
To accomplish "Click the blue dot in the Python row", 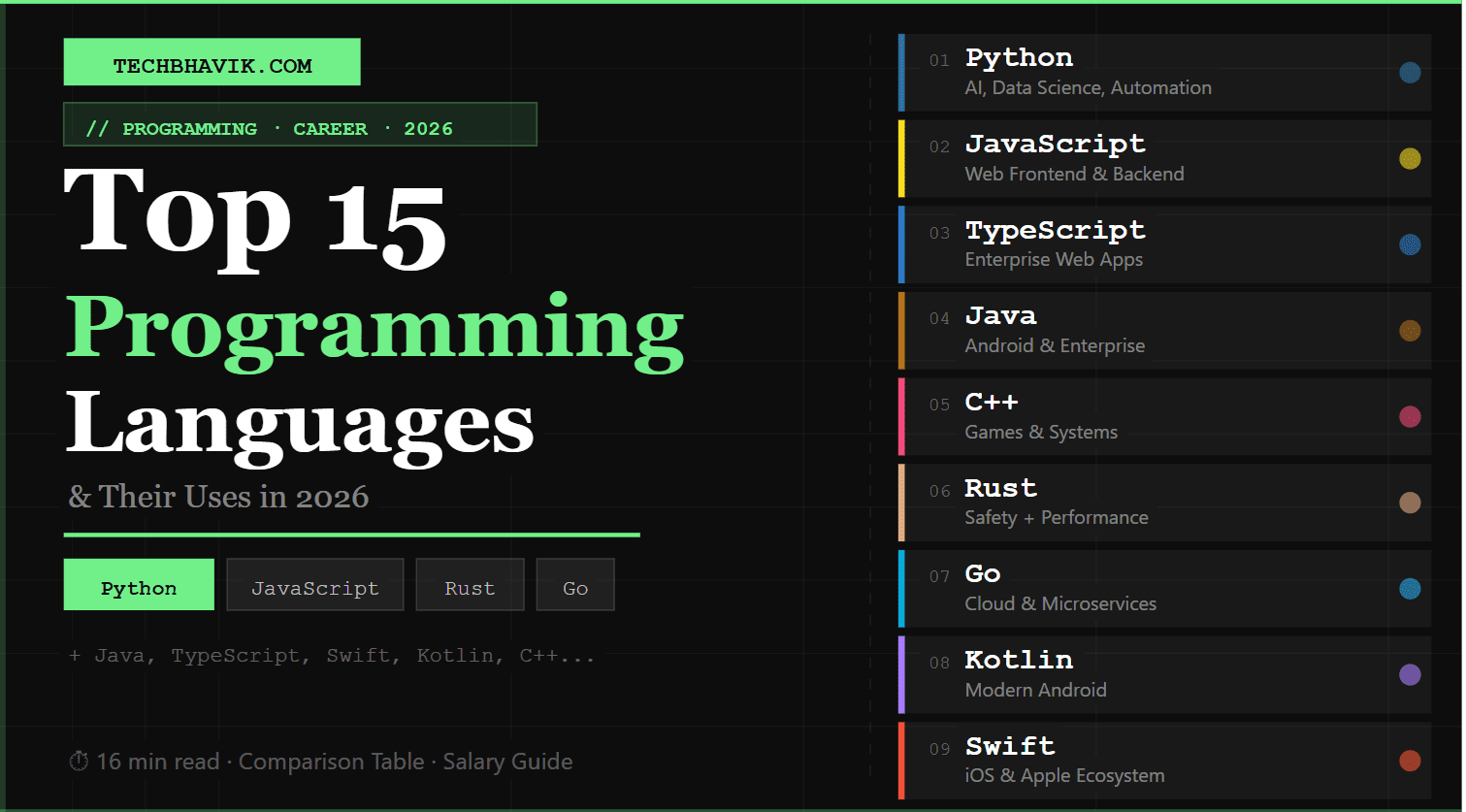I will tap(1410, 73).
